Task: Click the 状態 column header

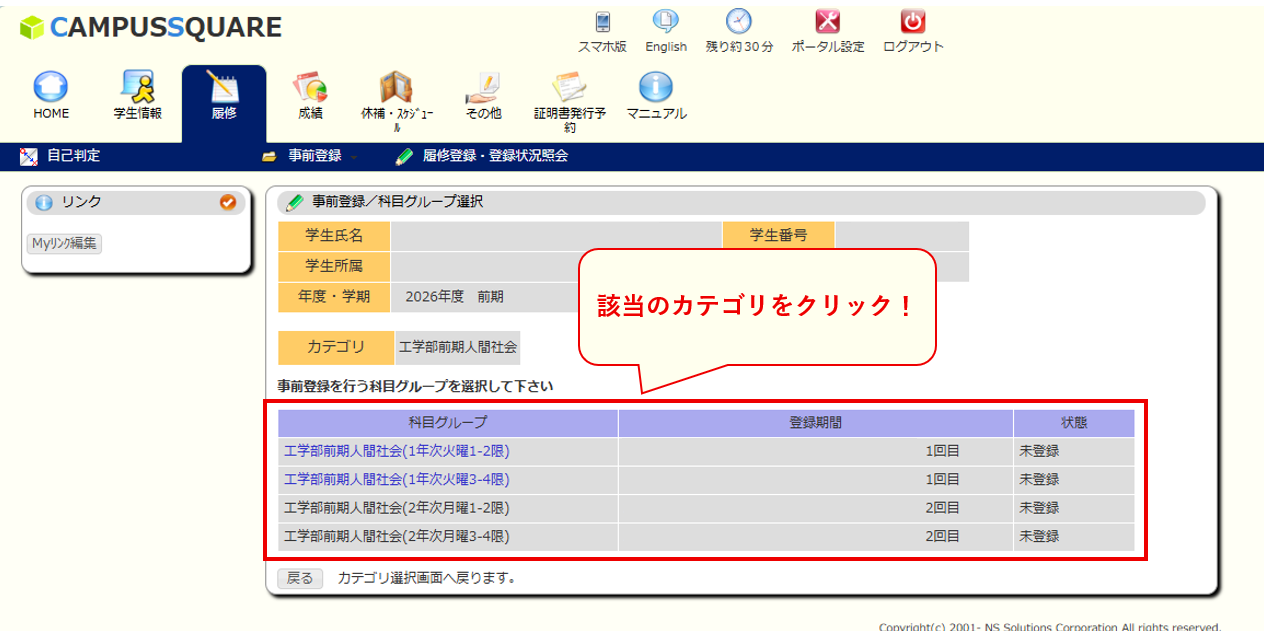Action: pyautogui.click(x=1075, y=423)
